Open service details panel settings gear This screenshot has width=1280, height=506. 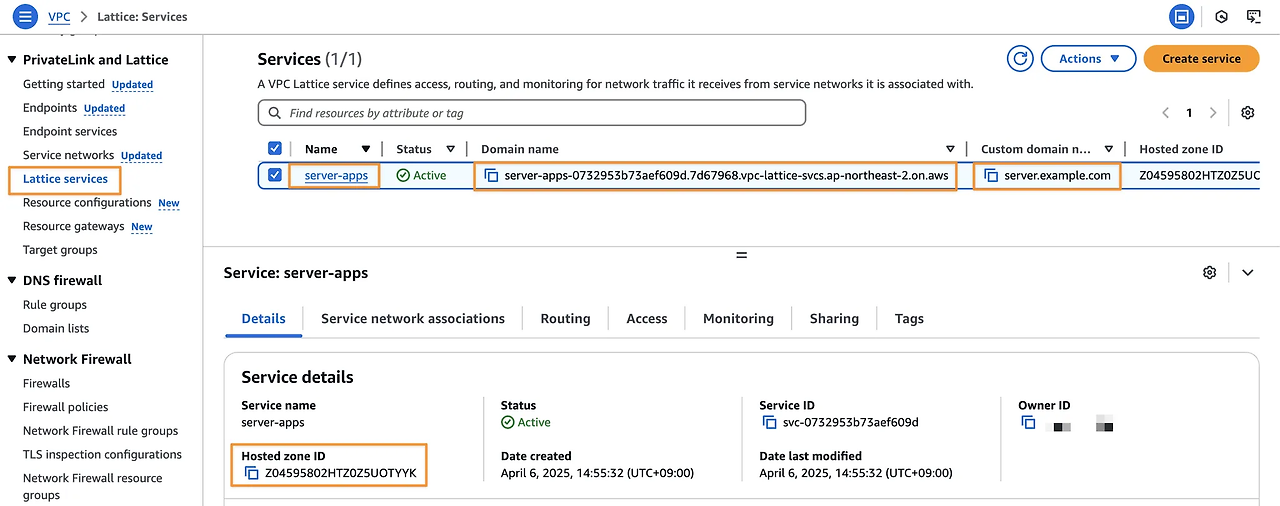pos(1209,273)
